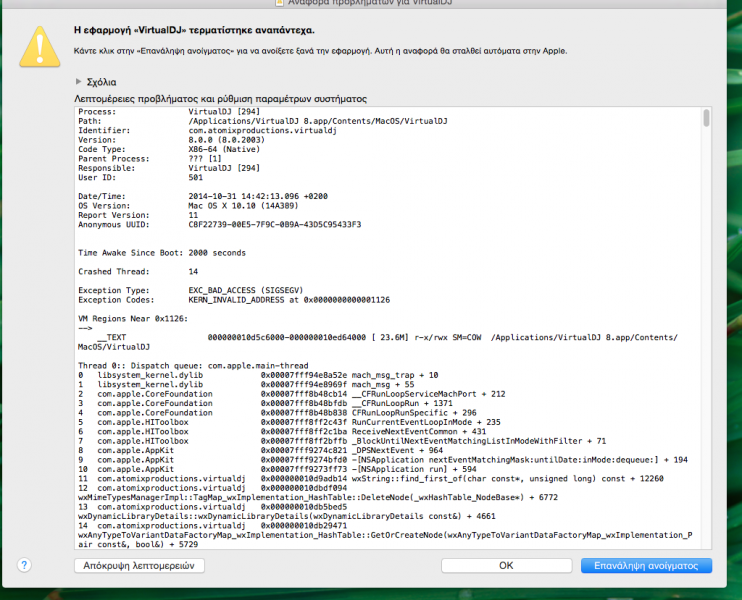The height and width of the screenshot is (600, 742).
Task: Click the 'Report Version:' line
Action: [x=138, y=215]
